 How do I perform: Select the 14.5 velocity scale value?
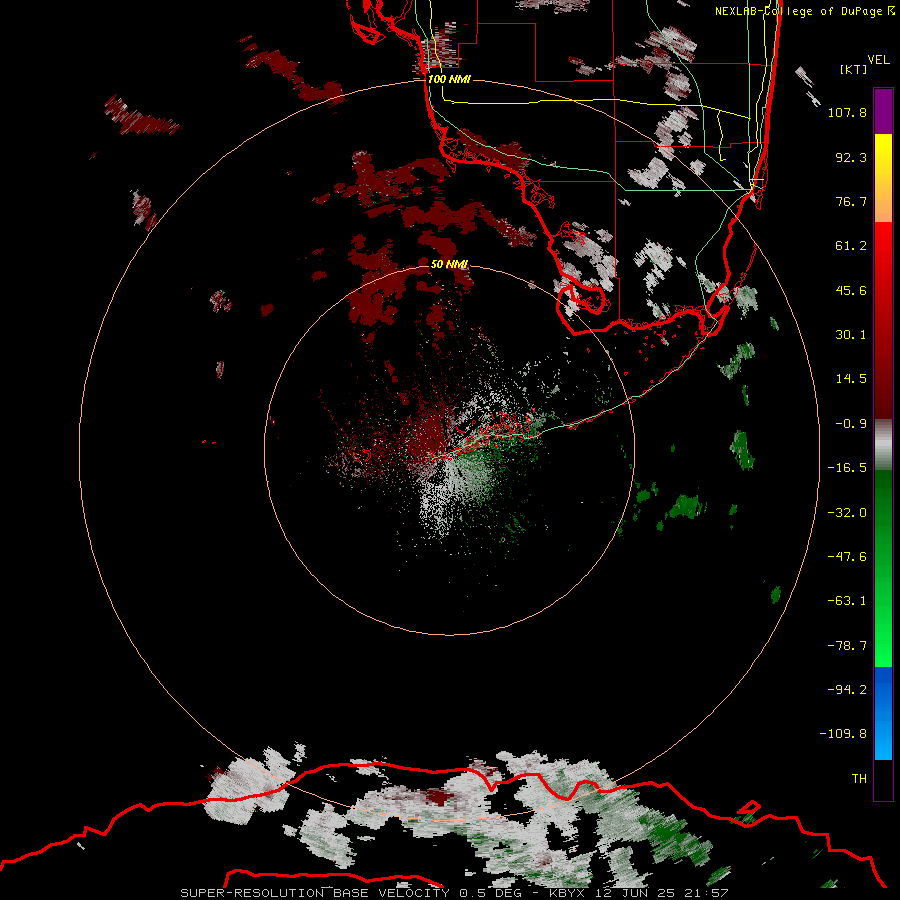point(851,379)
